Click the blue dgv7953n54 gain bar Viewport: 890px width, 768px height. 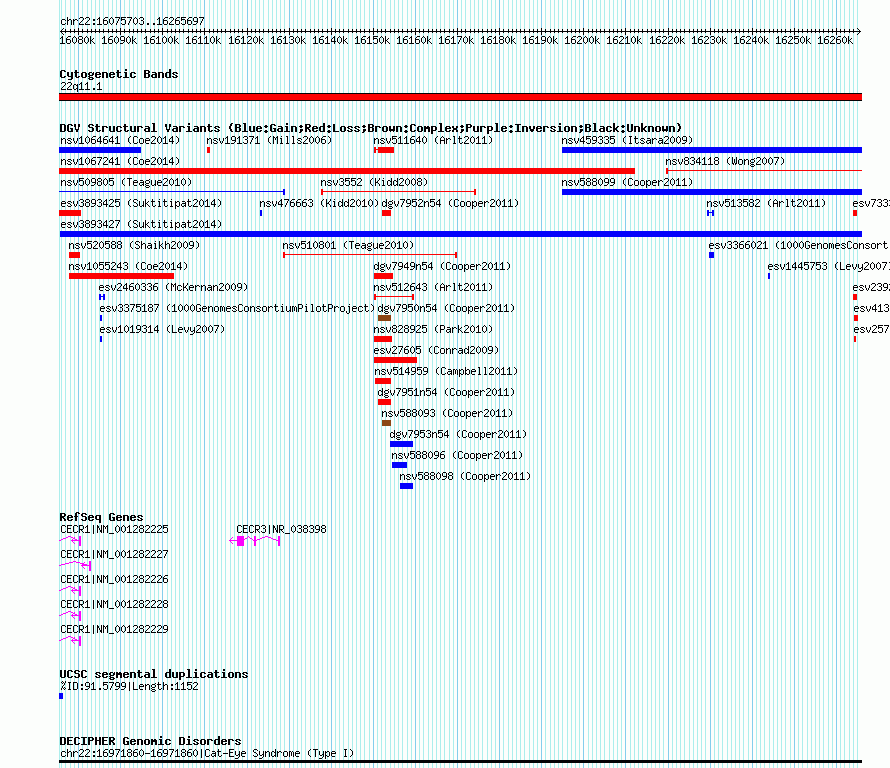pyautogui.click(x=401, y=444)
